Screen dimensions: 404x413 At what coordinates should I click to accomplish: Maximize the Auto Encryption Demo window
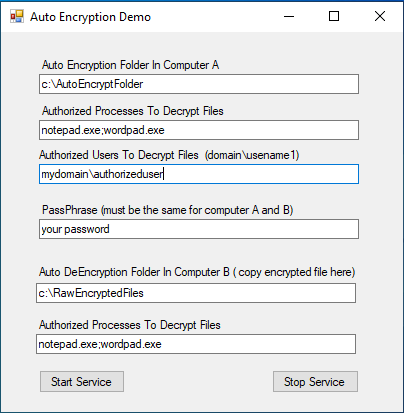point(334,16)
